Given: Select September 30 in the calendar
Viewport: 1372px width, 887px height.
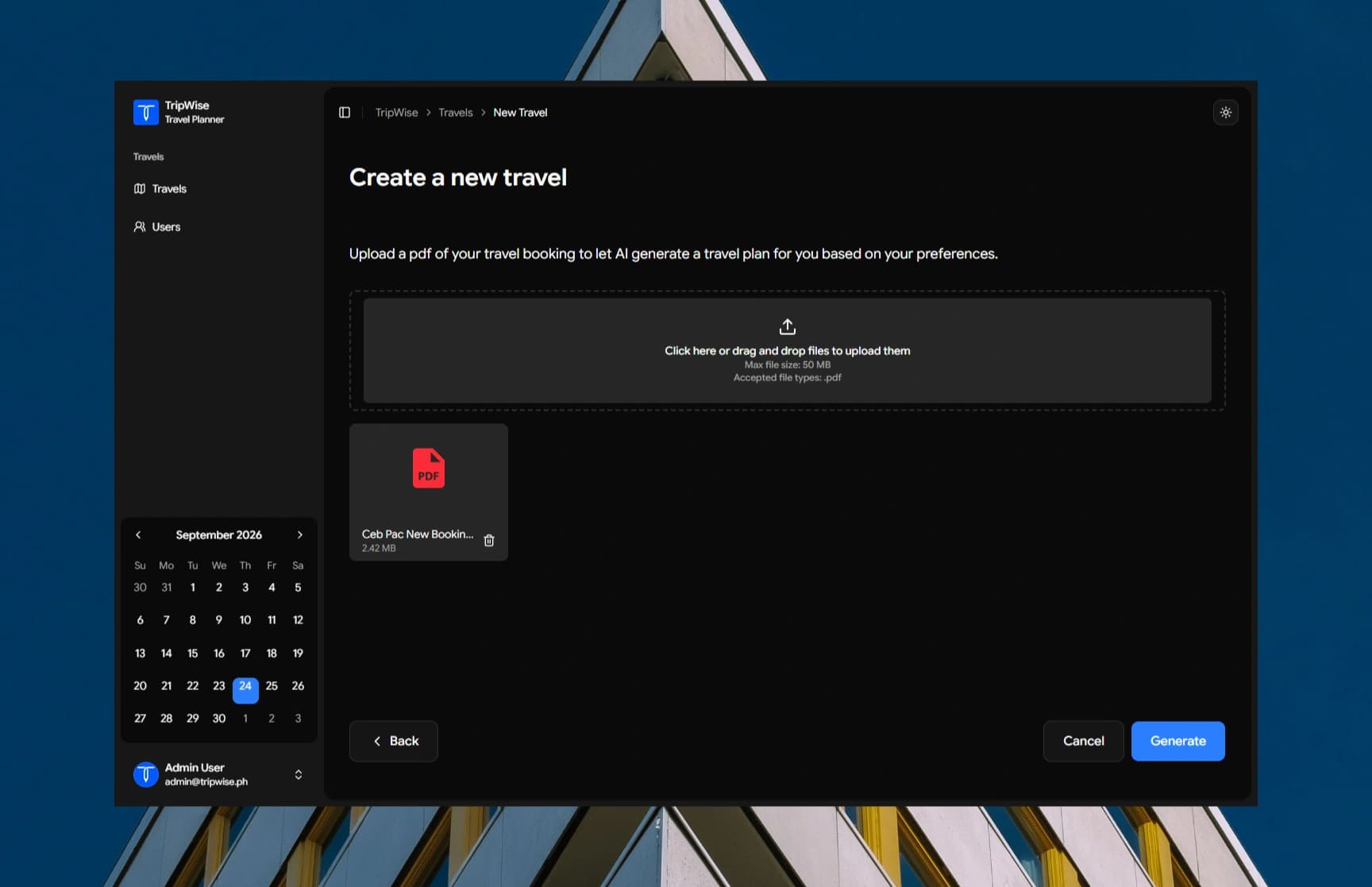Looking at the screenshot, I should click(219, 719).
